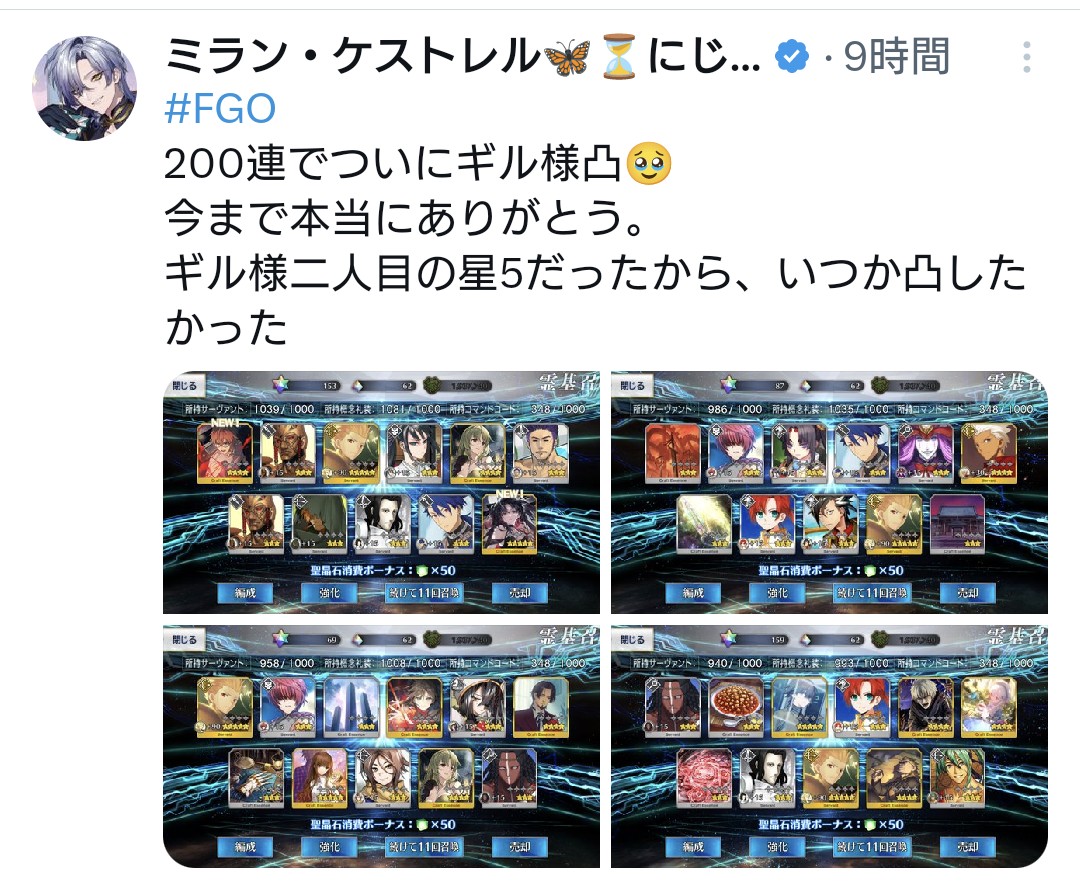Screen dimensions: 1080x884
Task: Click the hourglass emoji in the username
Action: pyautogui.click(x=619, y=58)
